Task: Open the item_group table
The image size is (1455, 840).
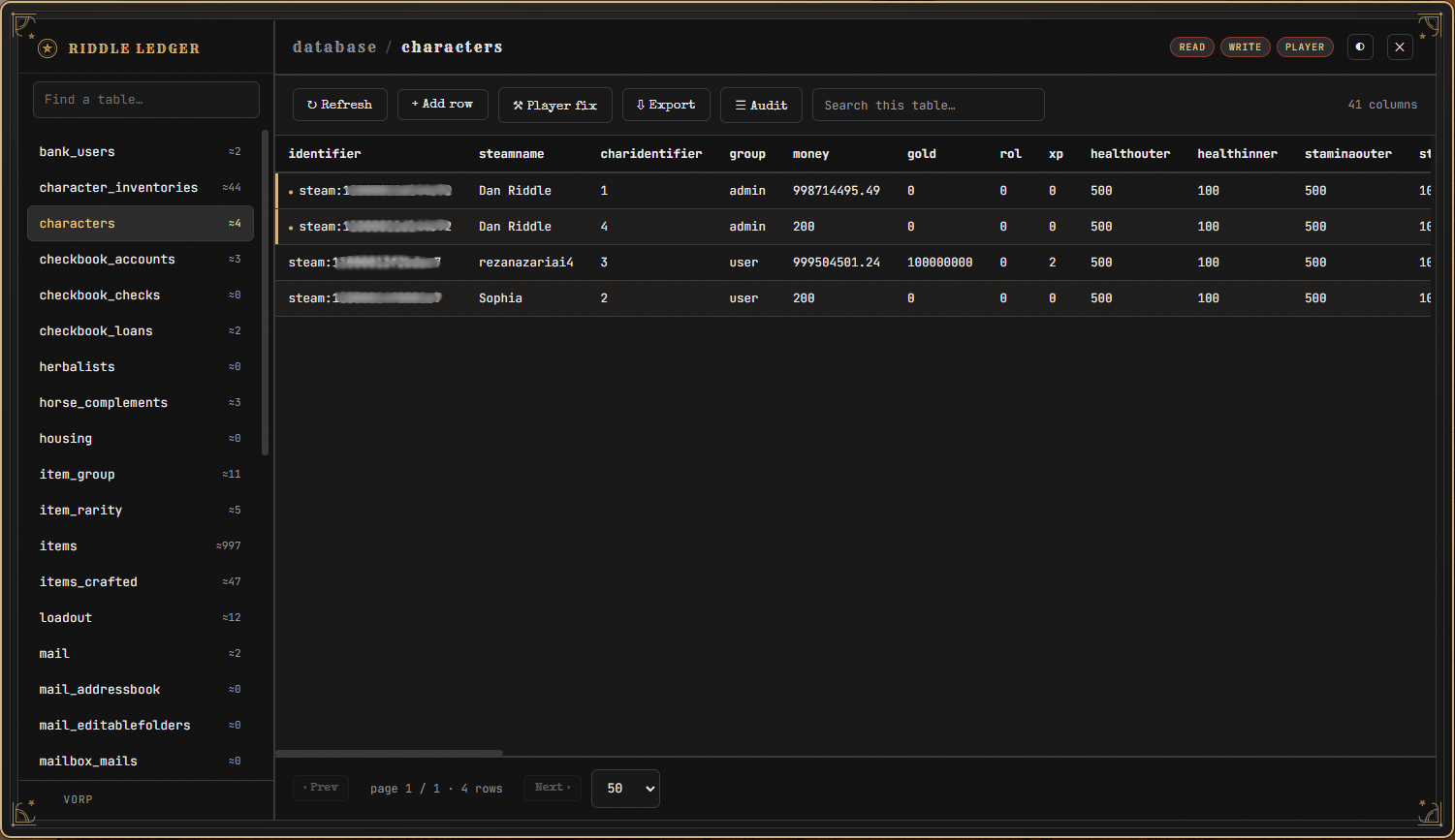Action: pos(141,475)
